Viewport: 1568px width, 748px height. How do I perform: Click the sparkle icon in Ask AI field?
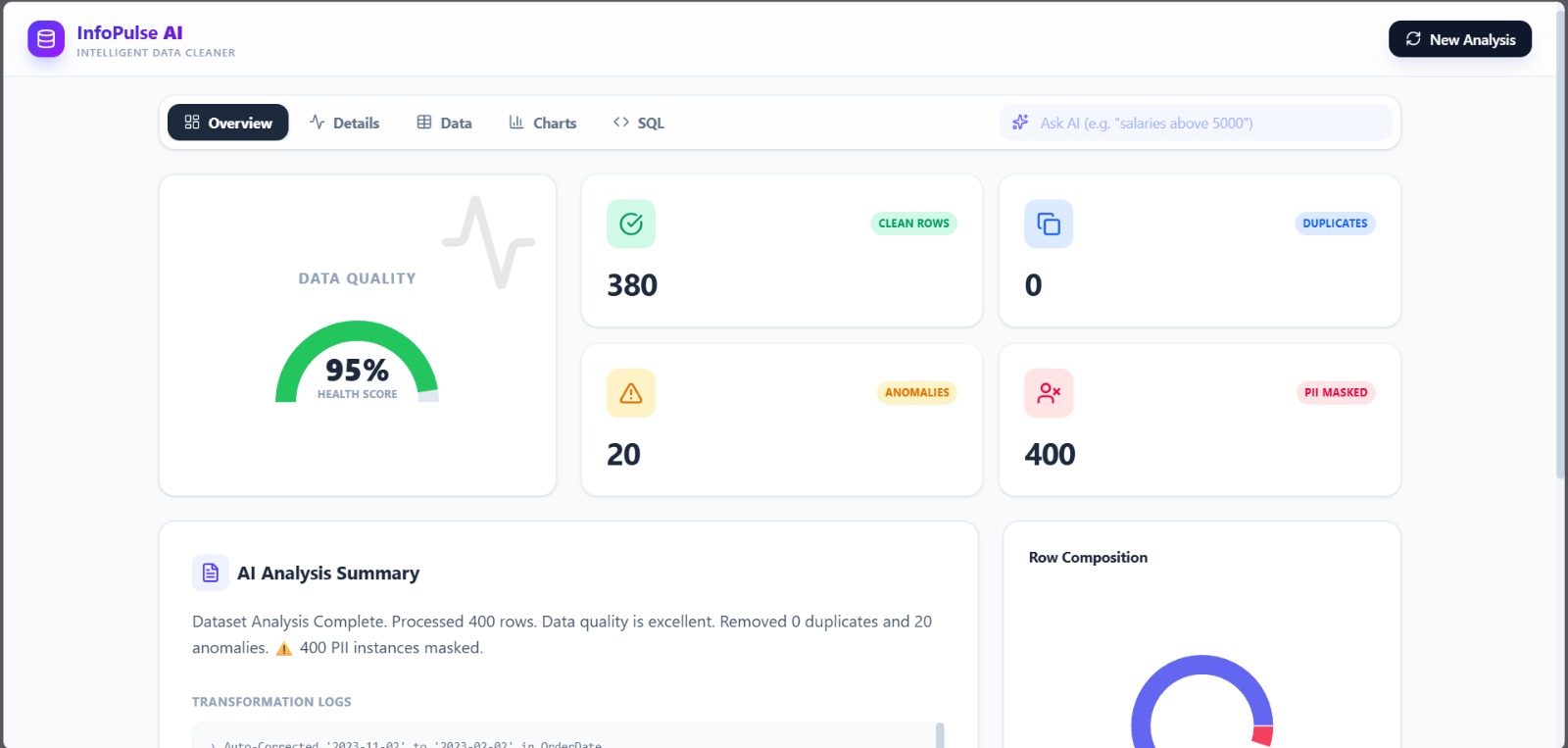1020,123
